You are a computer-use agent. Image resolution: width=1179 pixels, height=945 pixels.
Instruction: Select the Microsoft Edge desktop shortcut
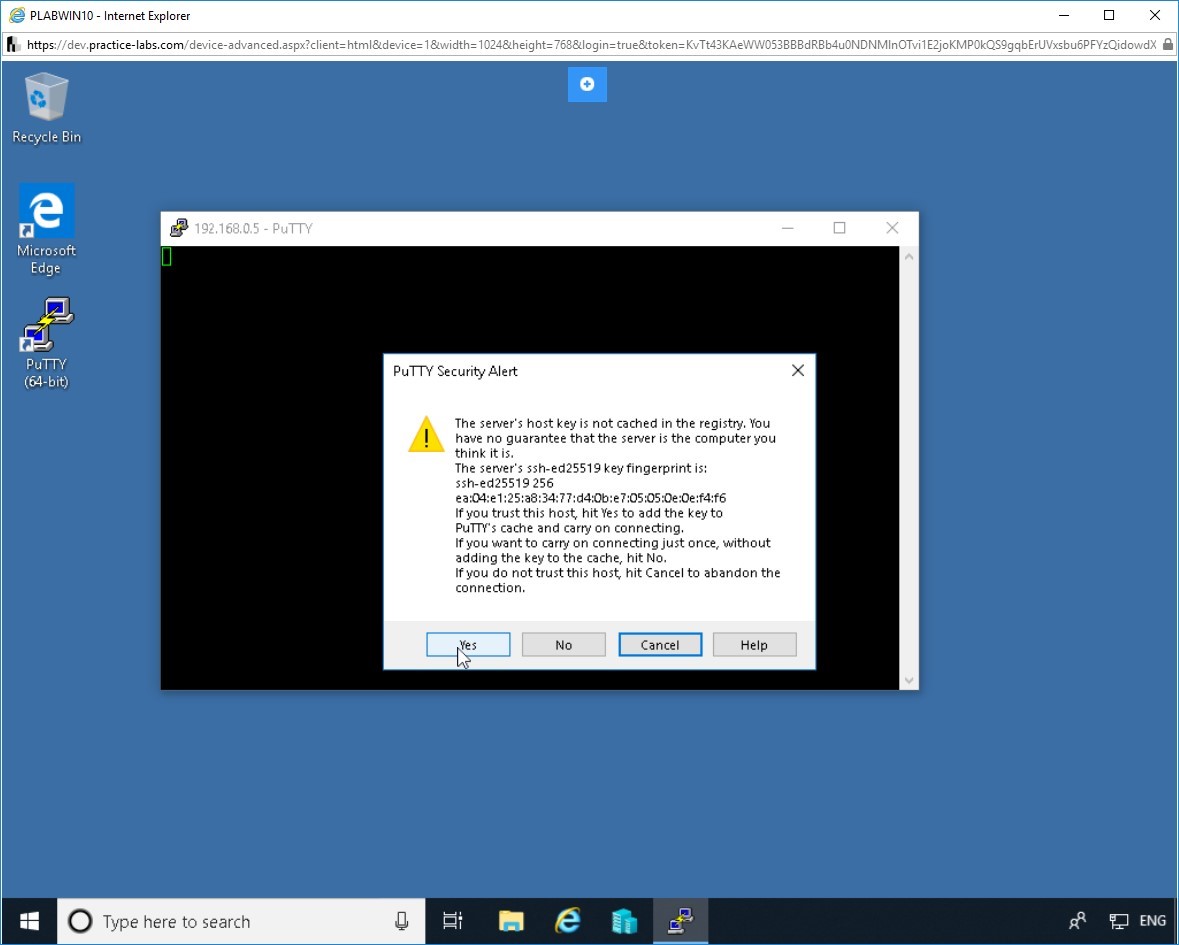tap(47, 229)
